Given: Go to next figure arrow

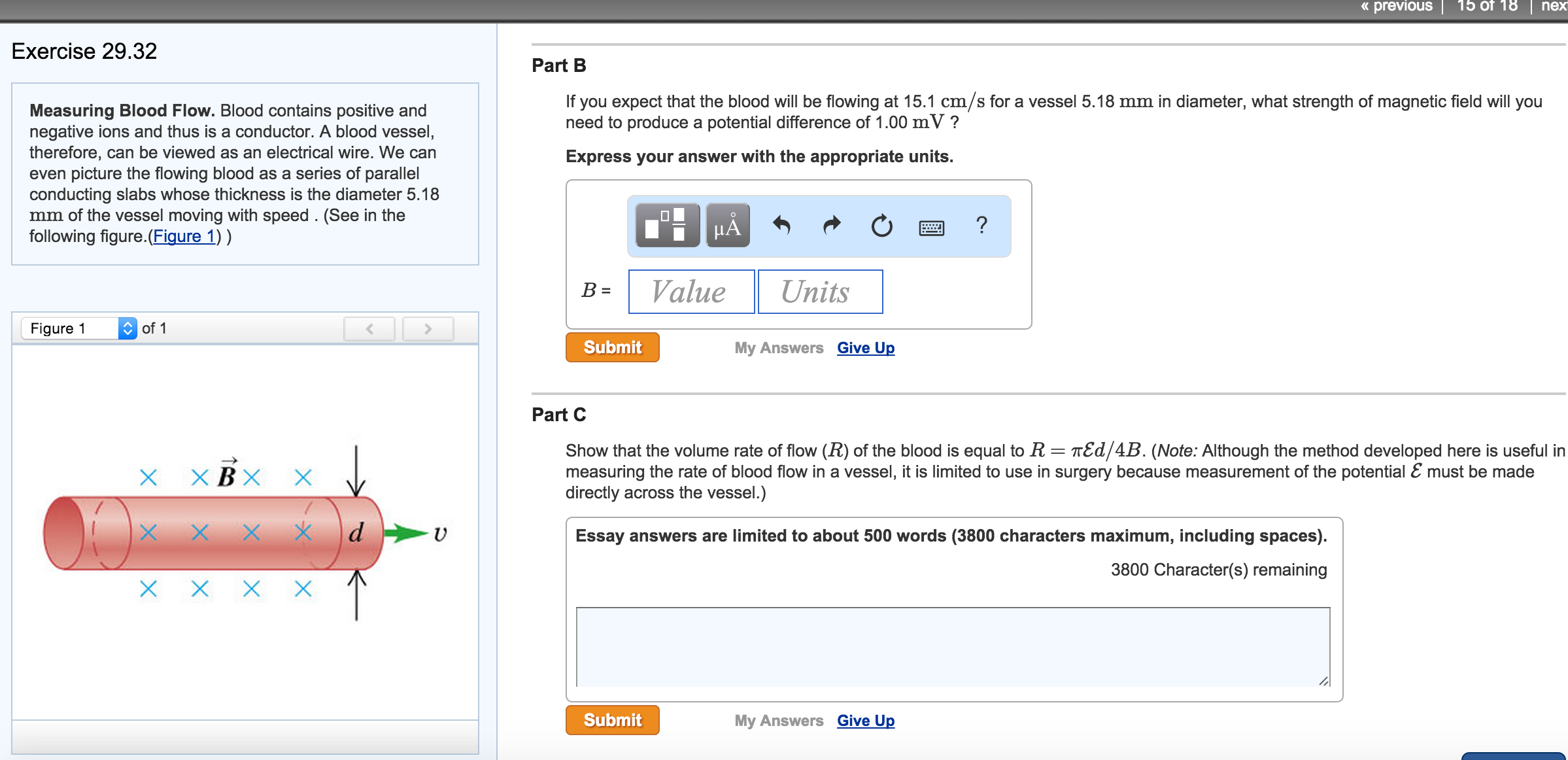Looking at the screenshot, I should (428, 329).
